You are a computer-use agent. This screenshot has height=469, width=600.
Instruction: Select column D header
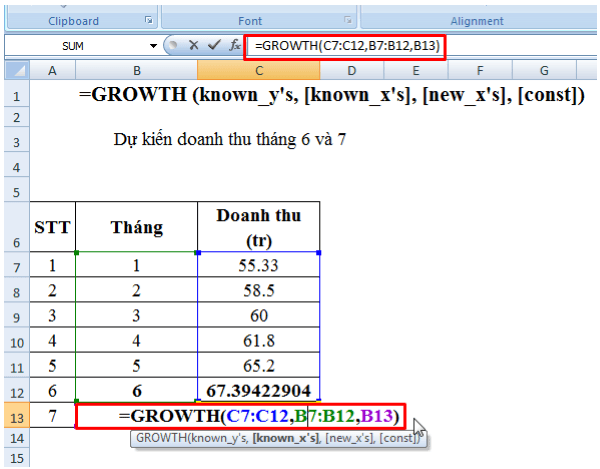pyautogui.click(x=352, y=70)
